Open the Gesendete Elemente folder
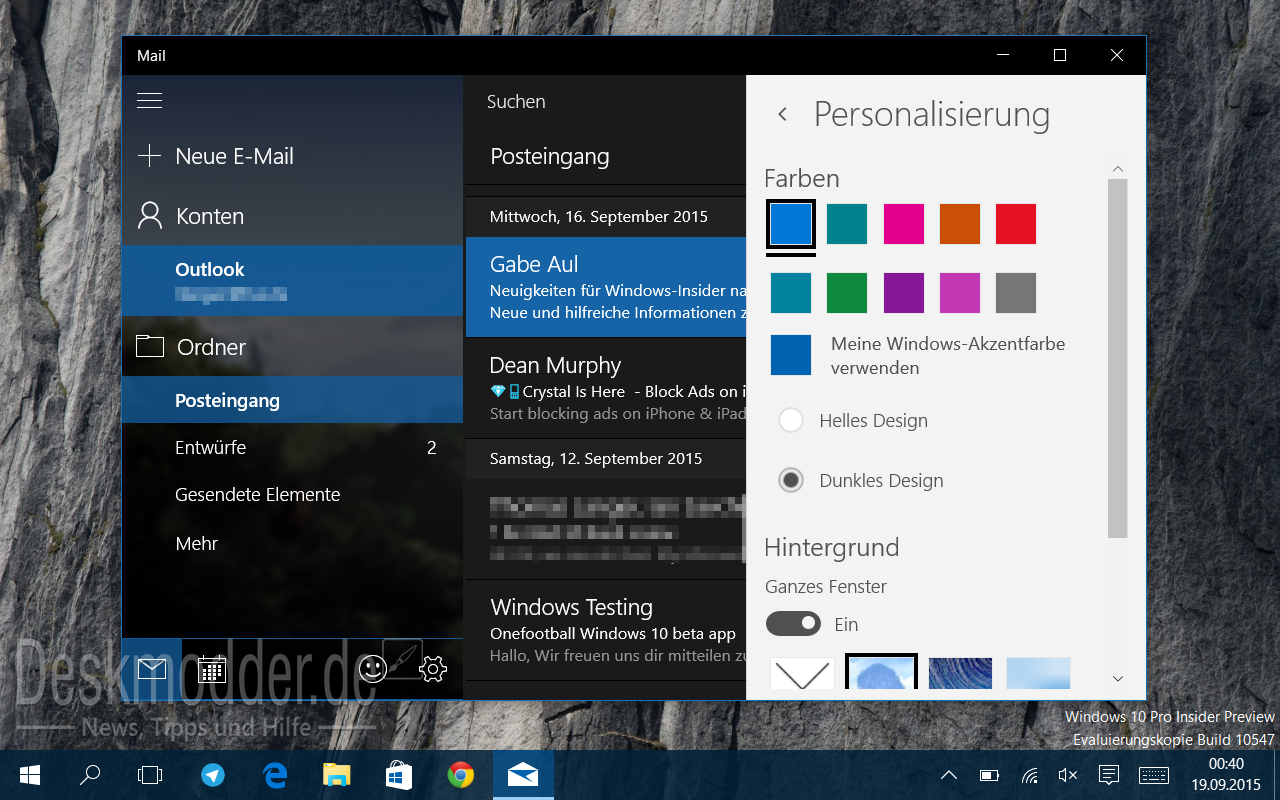Viewport: 1280px width, 800px height. pos(292,494)
